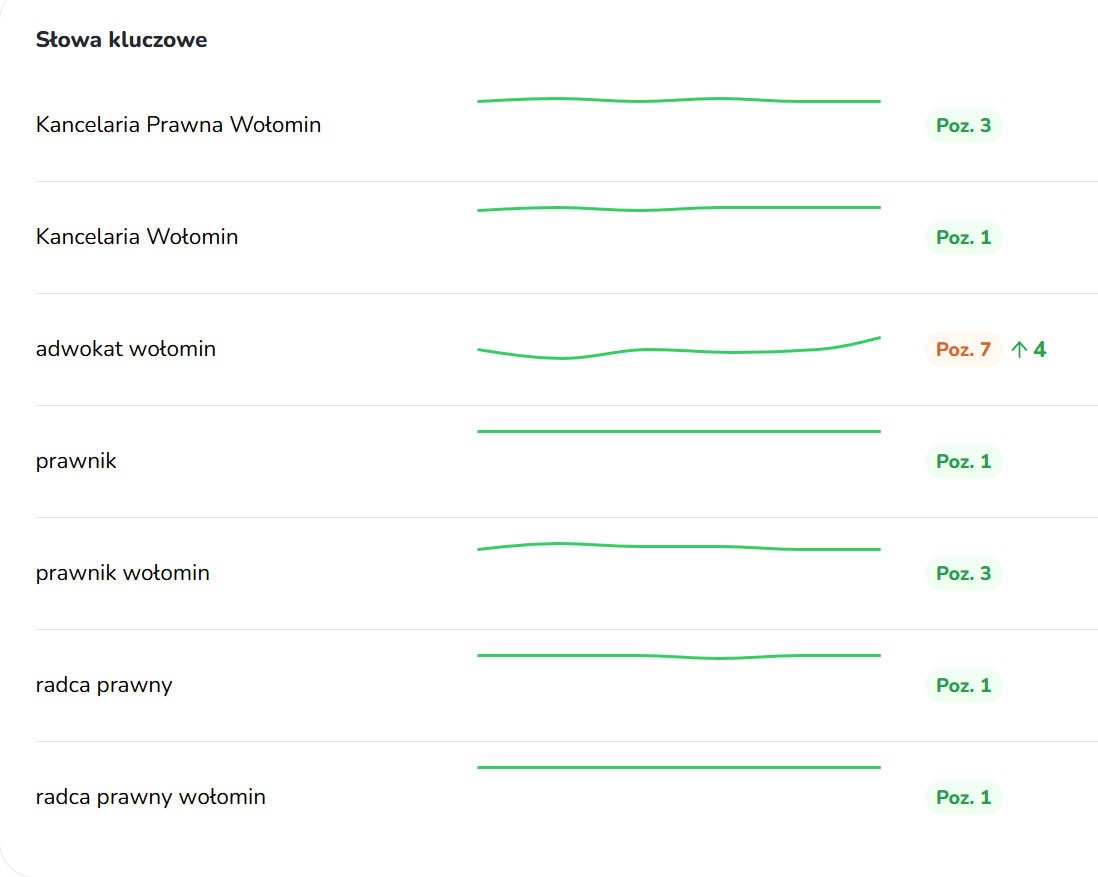Click the trend line for "Kancelaria Prawna Wołomin"
Screen dimensions: 1098x877
[679, 100]
